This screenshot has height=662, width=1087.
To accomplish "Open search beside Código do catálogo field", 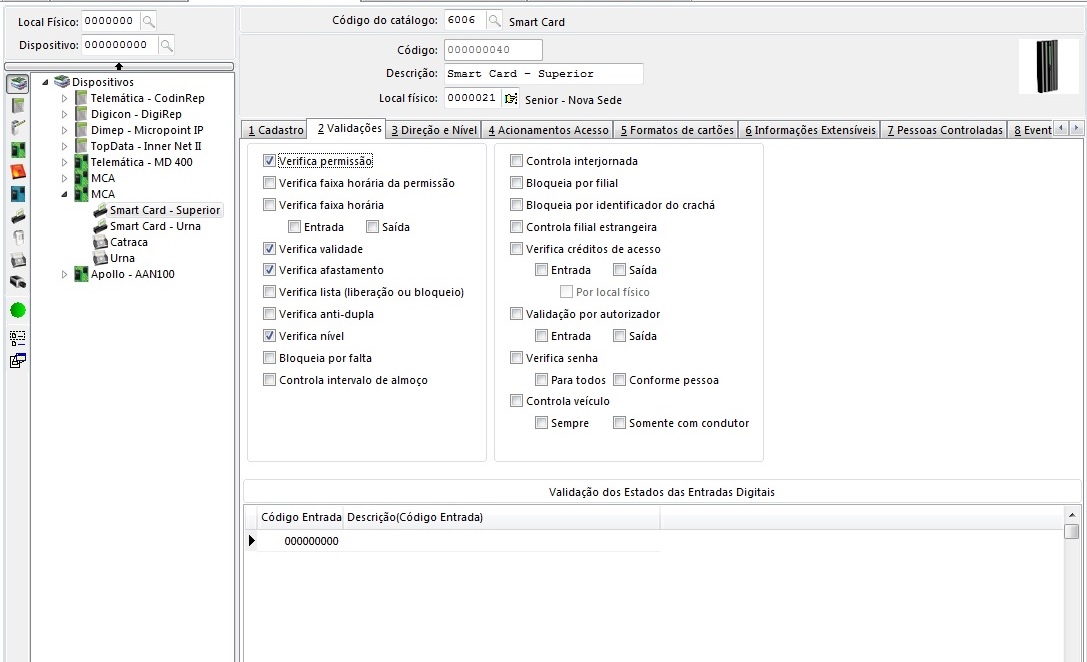I will point(495,21).
